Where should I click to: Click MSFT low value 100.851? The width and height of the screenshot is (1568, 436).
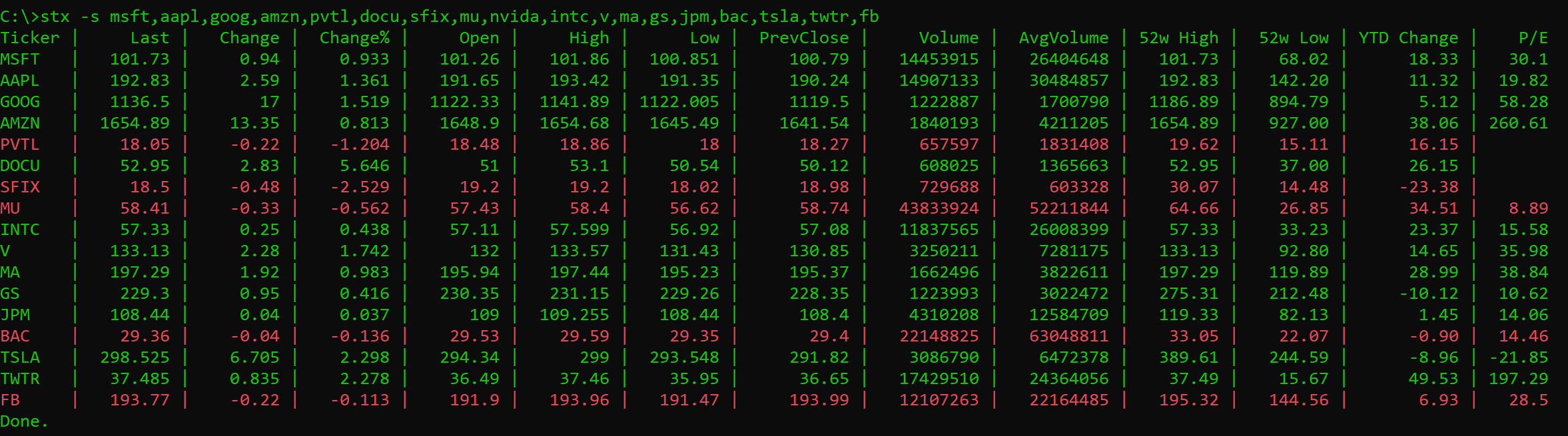pos(684,59)
